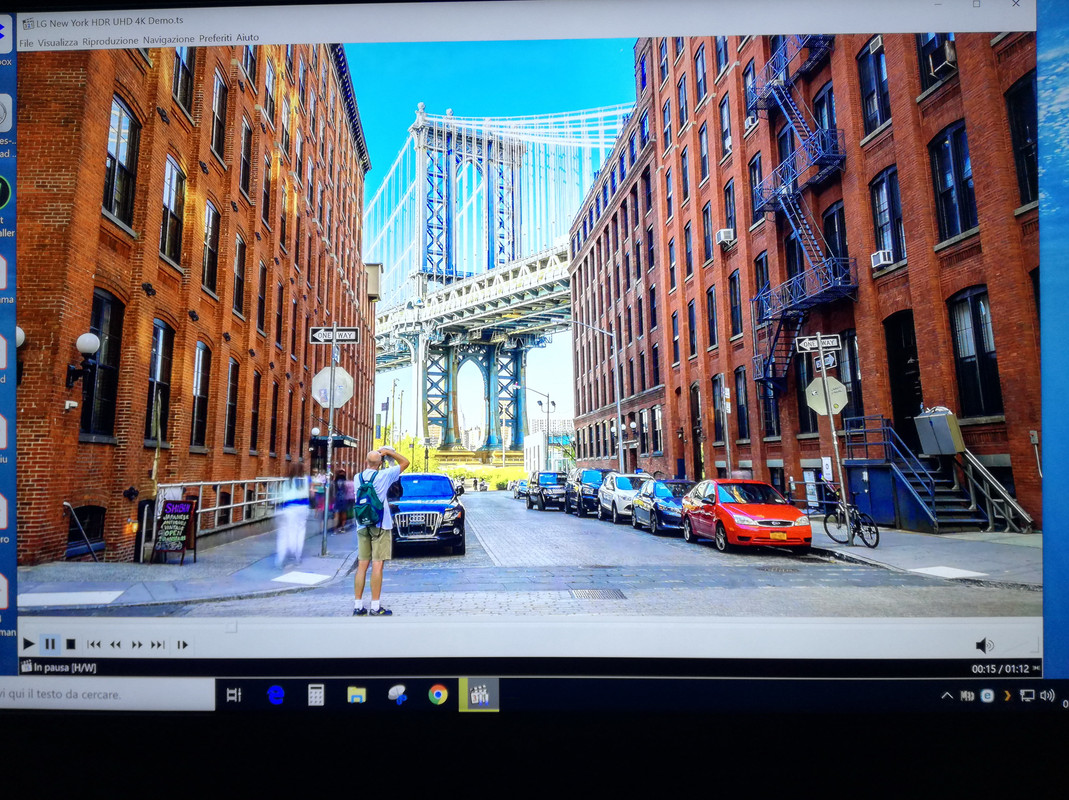Toggle the time display 00:15 / 01:12

(x=1000, y=669)
